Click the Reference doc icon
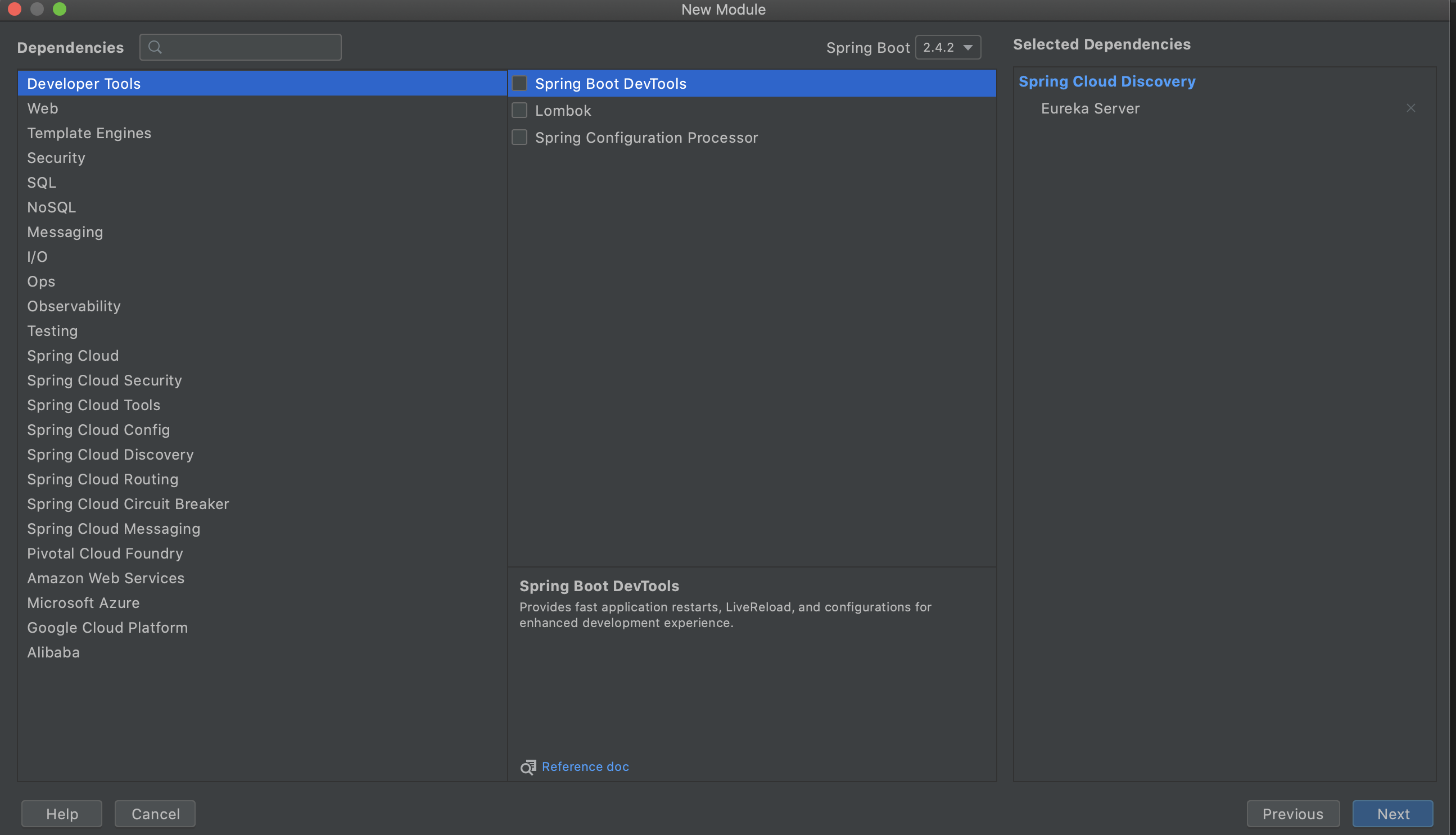 (528, 767)
